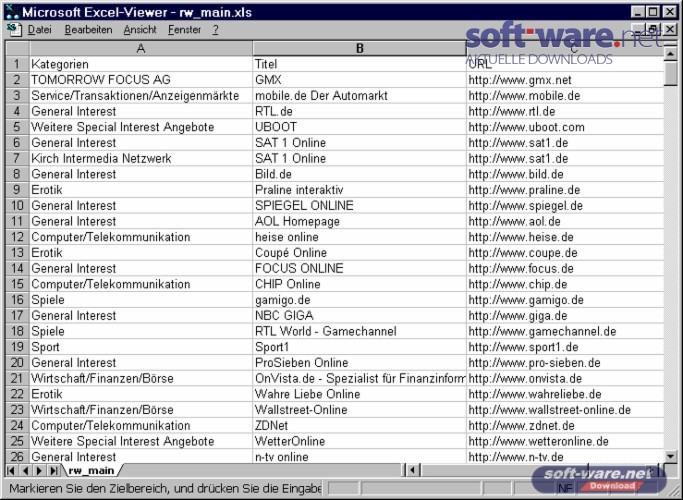Click the vertical scrollbar down arrow
Screen dimensions: 683x500
[x=670, y=456]
